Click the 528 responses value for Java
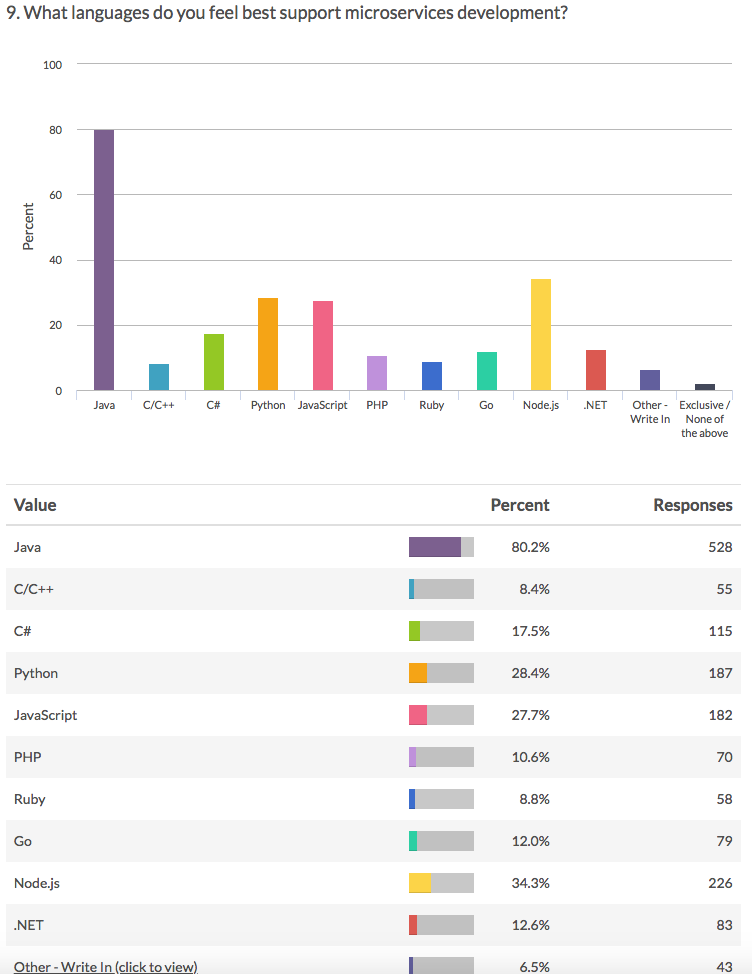This screenshot has height=974, width=752. (x=718, y=547)
